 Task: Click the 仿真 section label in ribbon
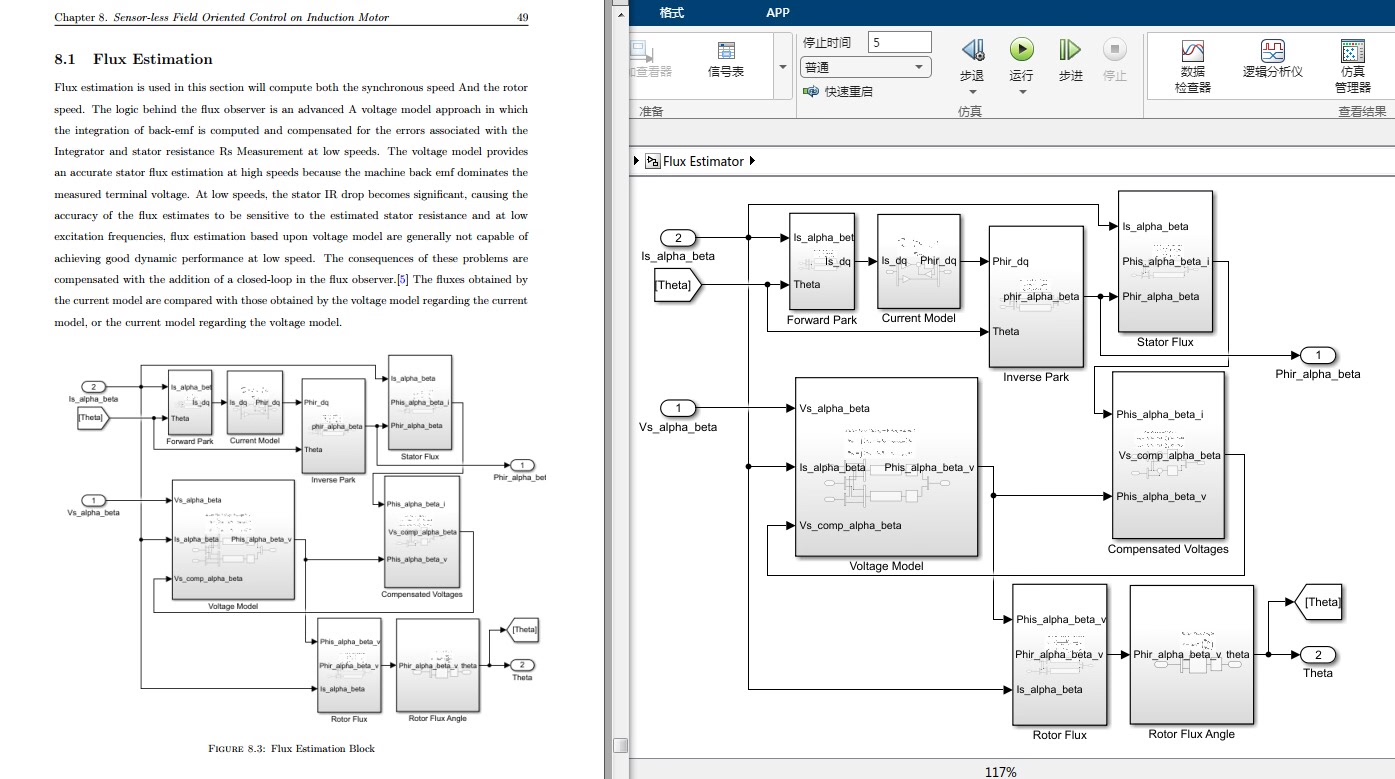(x=969, y=111)
